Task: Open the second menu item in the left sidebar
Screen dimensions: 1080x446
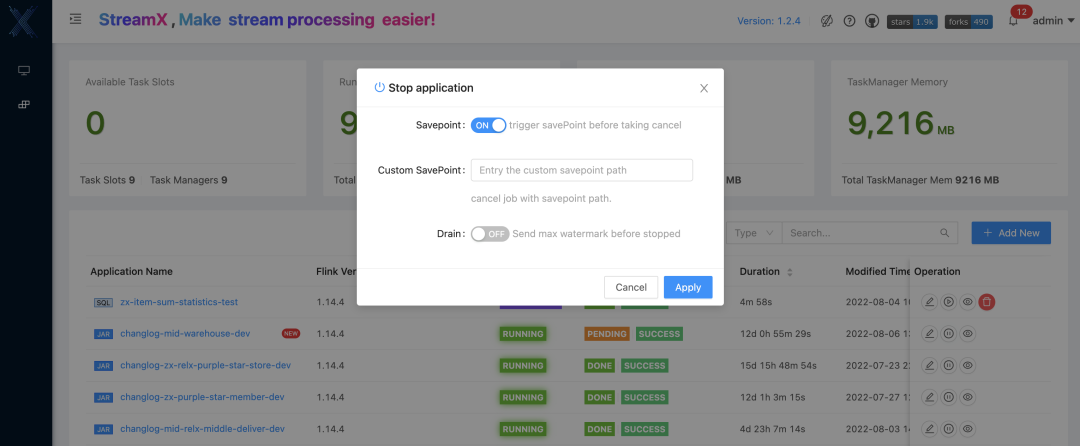Action: coord(24,105)
